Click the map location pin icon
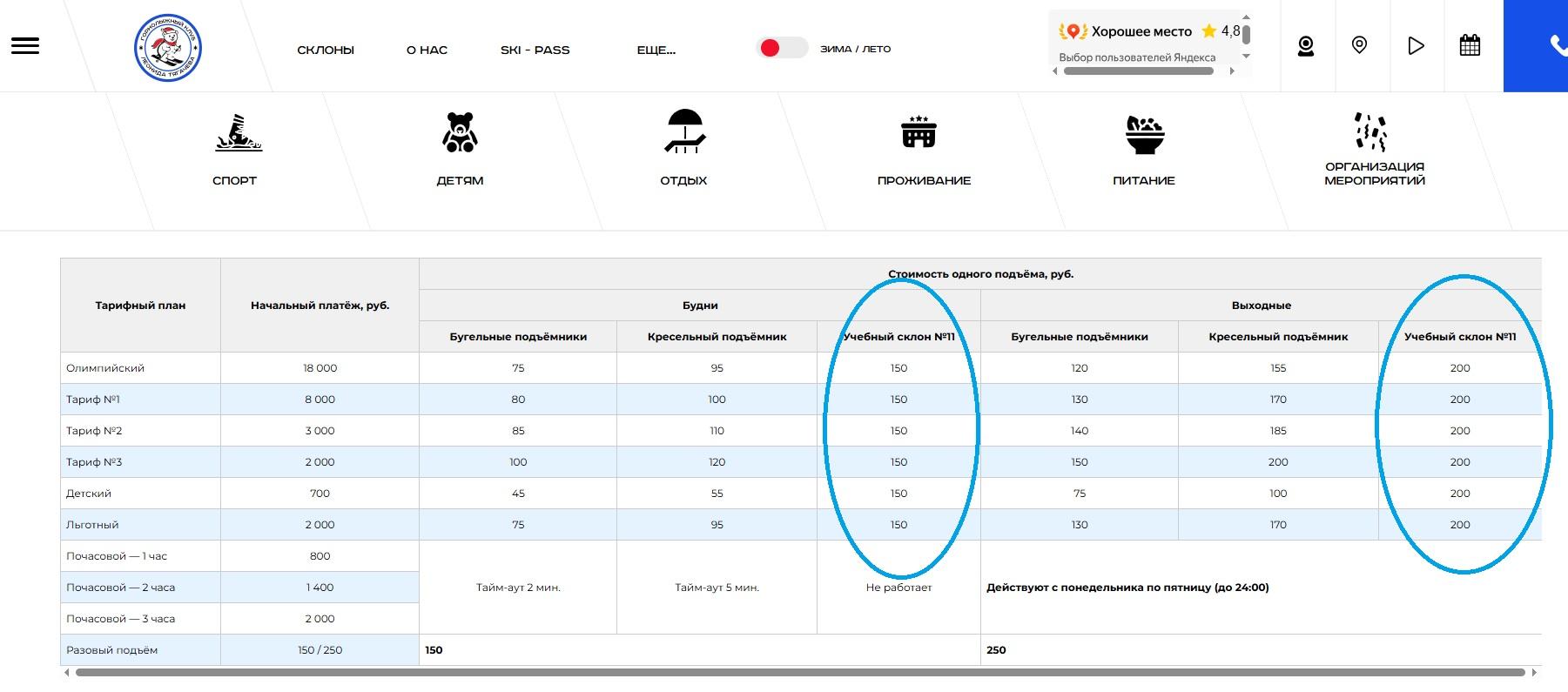 (1359, 45)
